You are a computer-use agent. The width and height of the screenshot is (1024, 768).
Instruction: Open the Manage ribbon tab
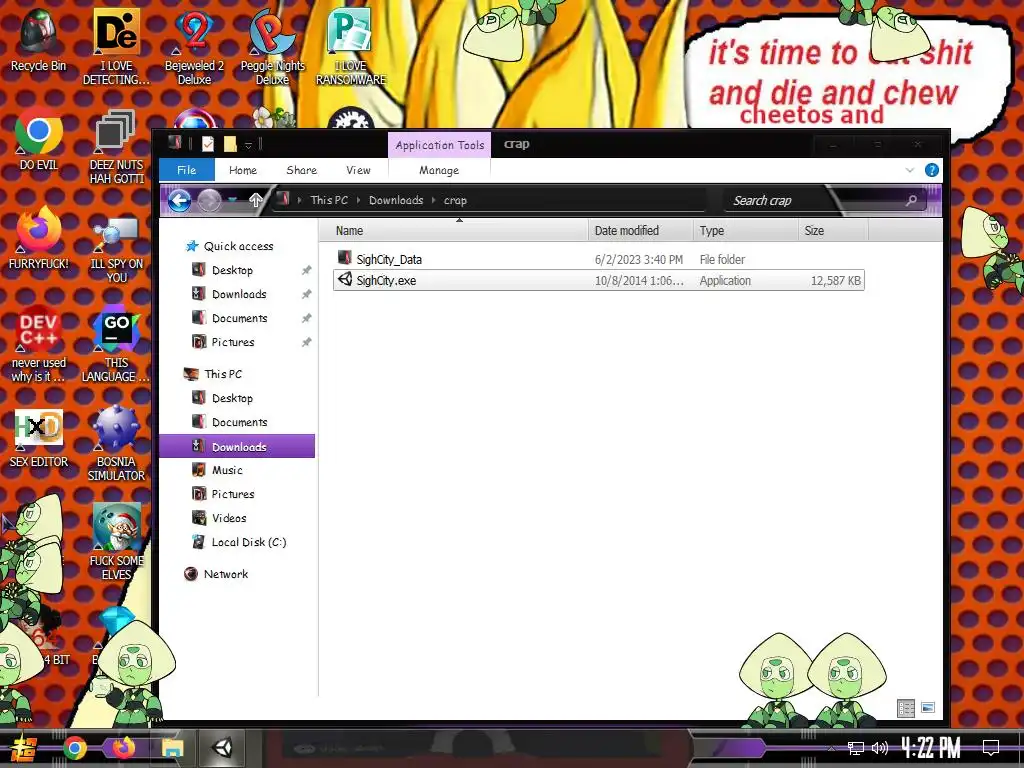tap(439, 170)
